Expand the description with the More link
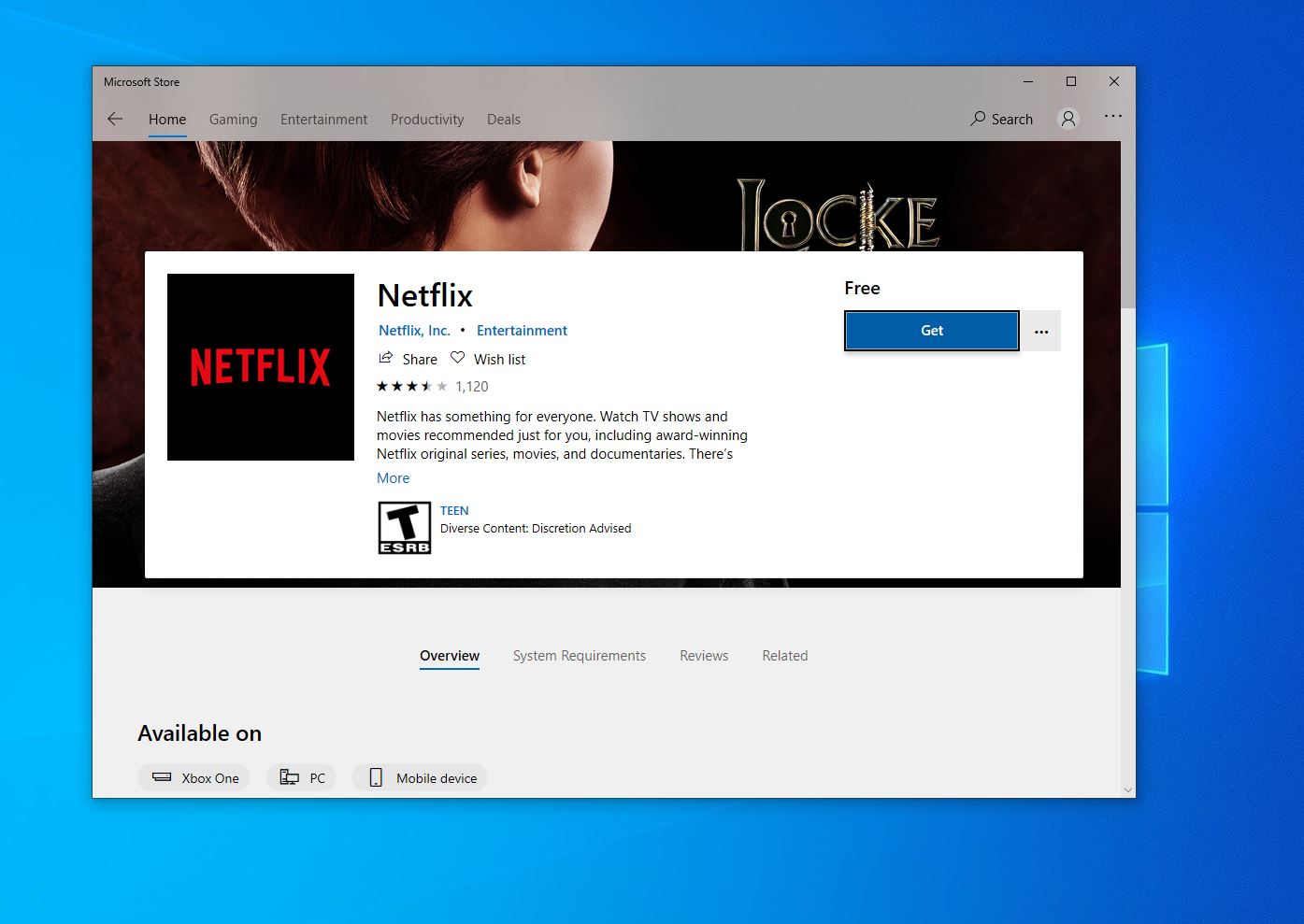This screenshot has width=1304, height=924. (x=393, y=477)
